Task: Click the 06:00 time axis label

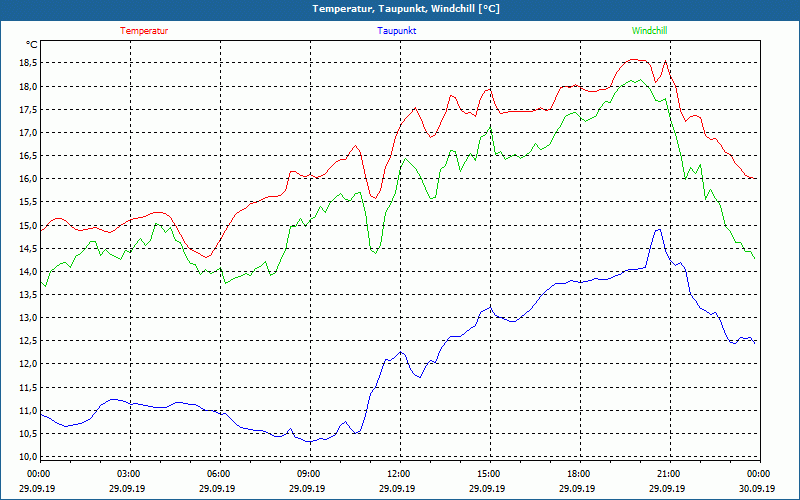Action: pos(218,474)
